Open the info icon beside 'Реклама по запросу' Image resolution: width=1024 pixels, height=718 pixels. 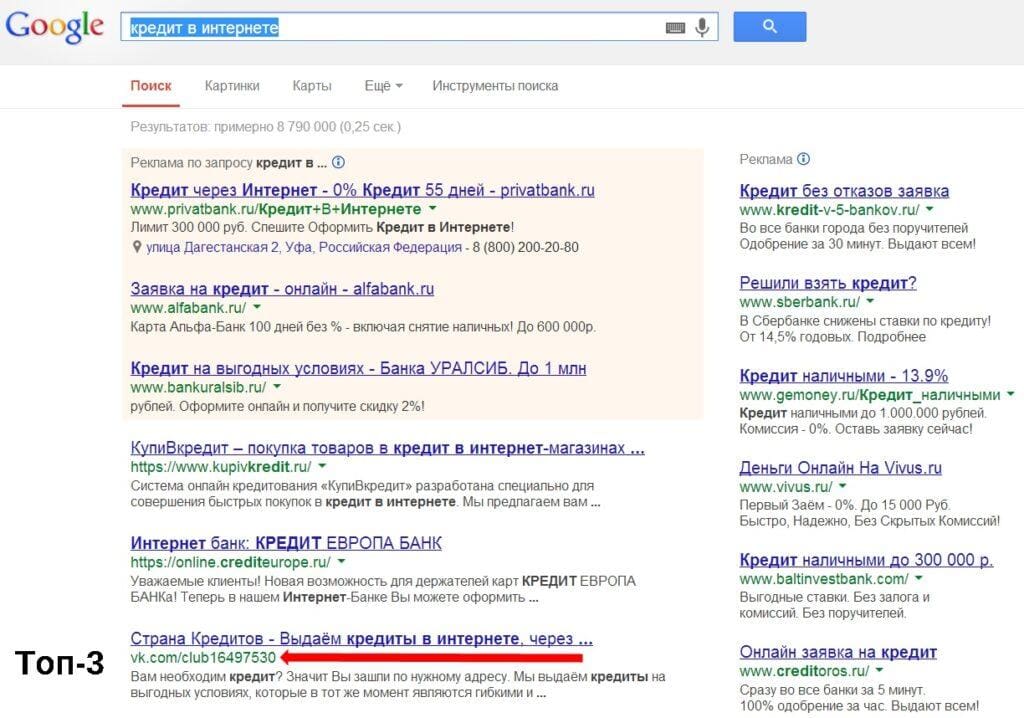338,162
